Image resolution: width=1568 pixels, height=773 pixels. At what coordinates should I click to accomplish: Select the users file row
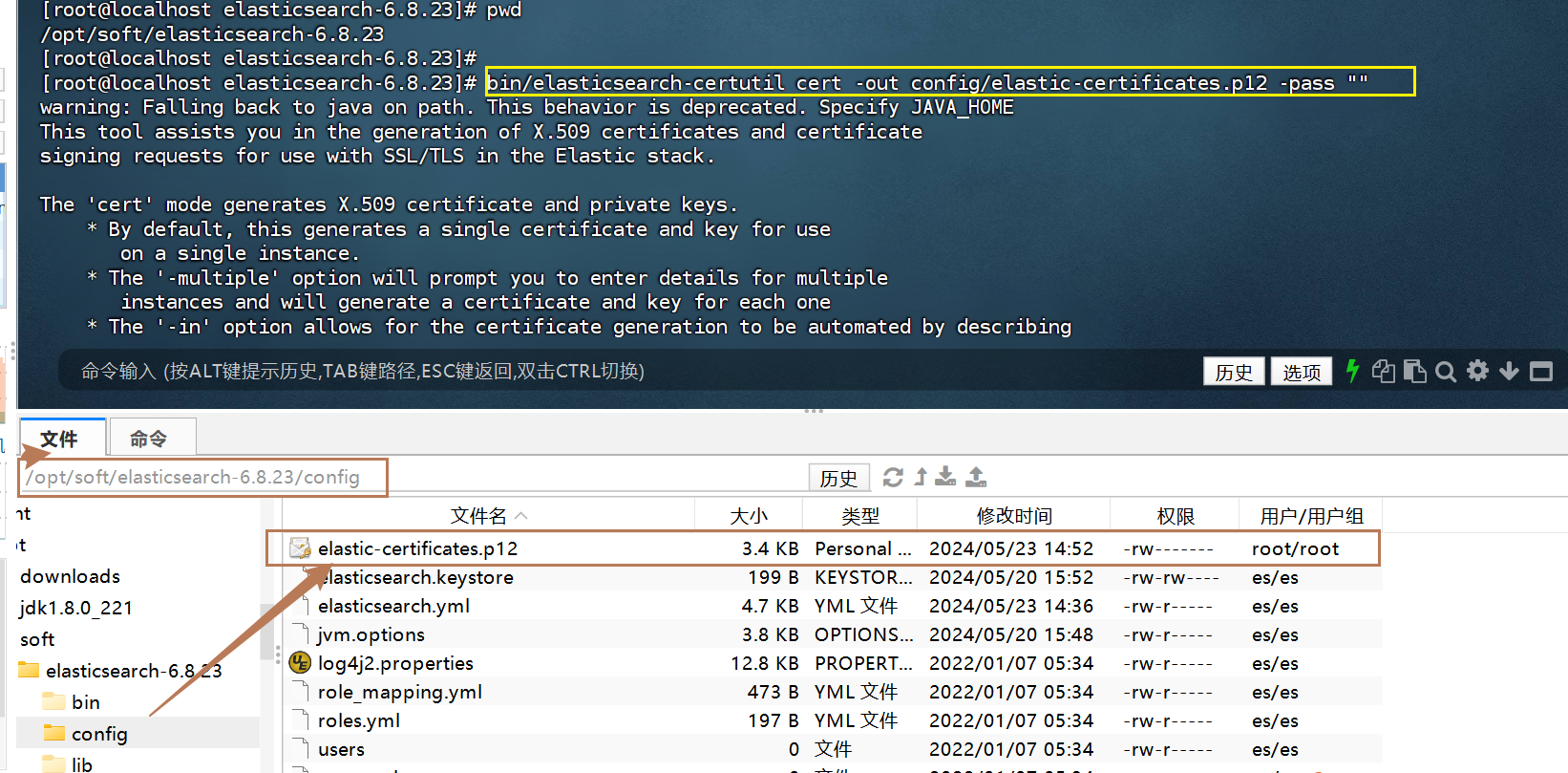tap(831, 749)
